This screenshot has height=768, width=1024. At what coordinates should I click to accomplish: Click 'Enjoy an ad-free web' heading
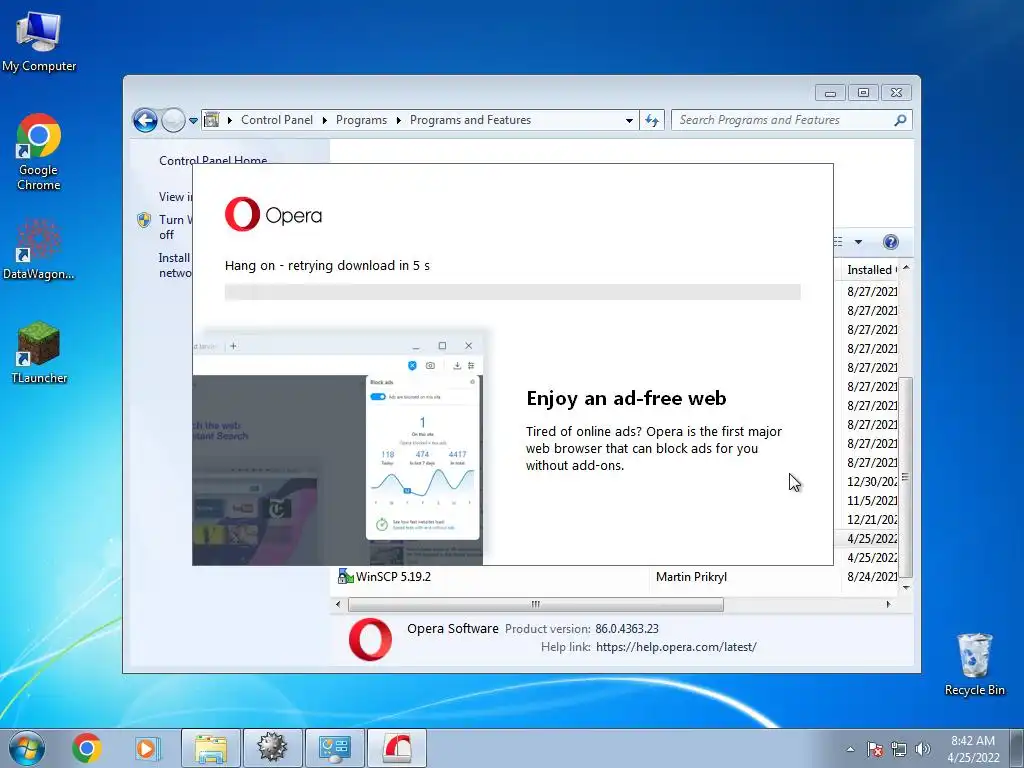[x=626, y=398]
